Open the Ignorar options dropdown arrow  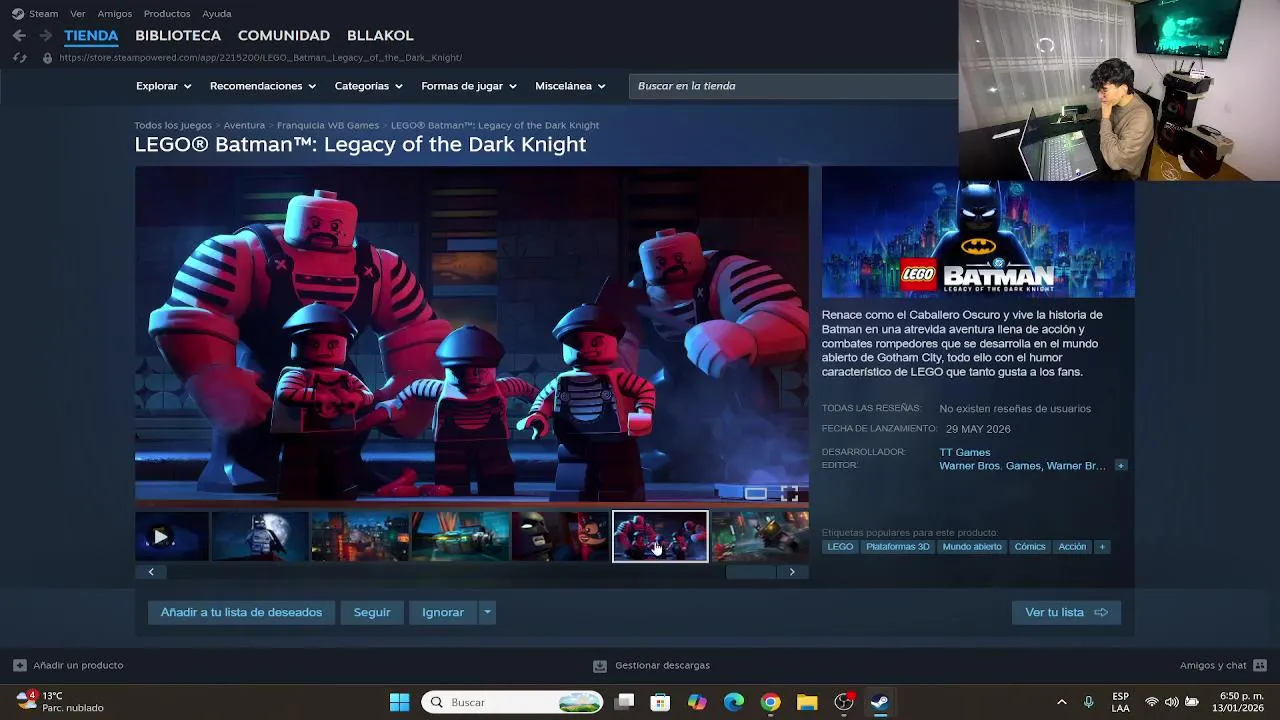point(487,612)
